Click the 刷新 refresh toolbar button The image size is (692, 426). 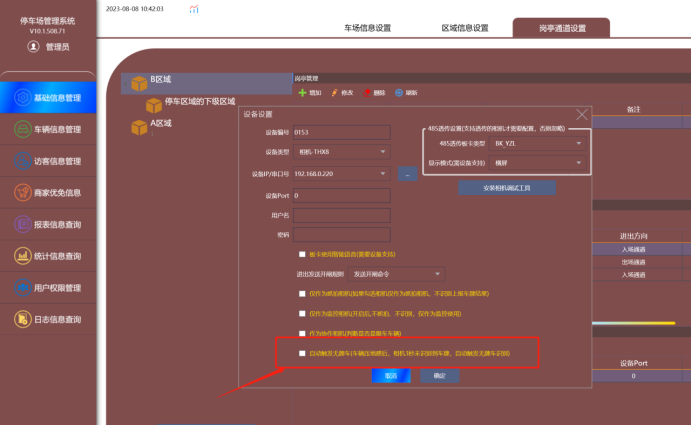pyautogui.click(x=406, y=93)
